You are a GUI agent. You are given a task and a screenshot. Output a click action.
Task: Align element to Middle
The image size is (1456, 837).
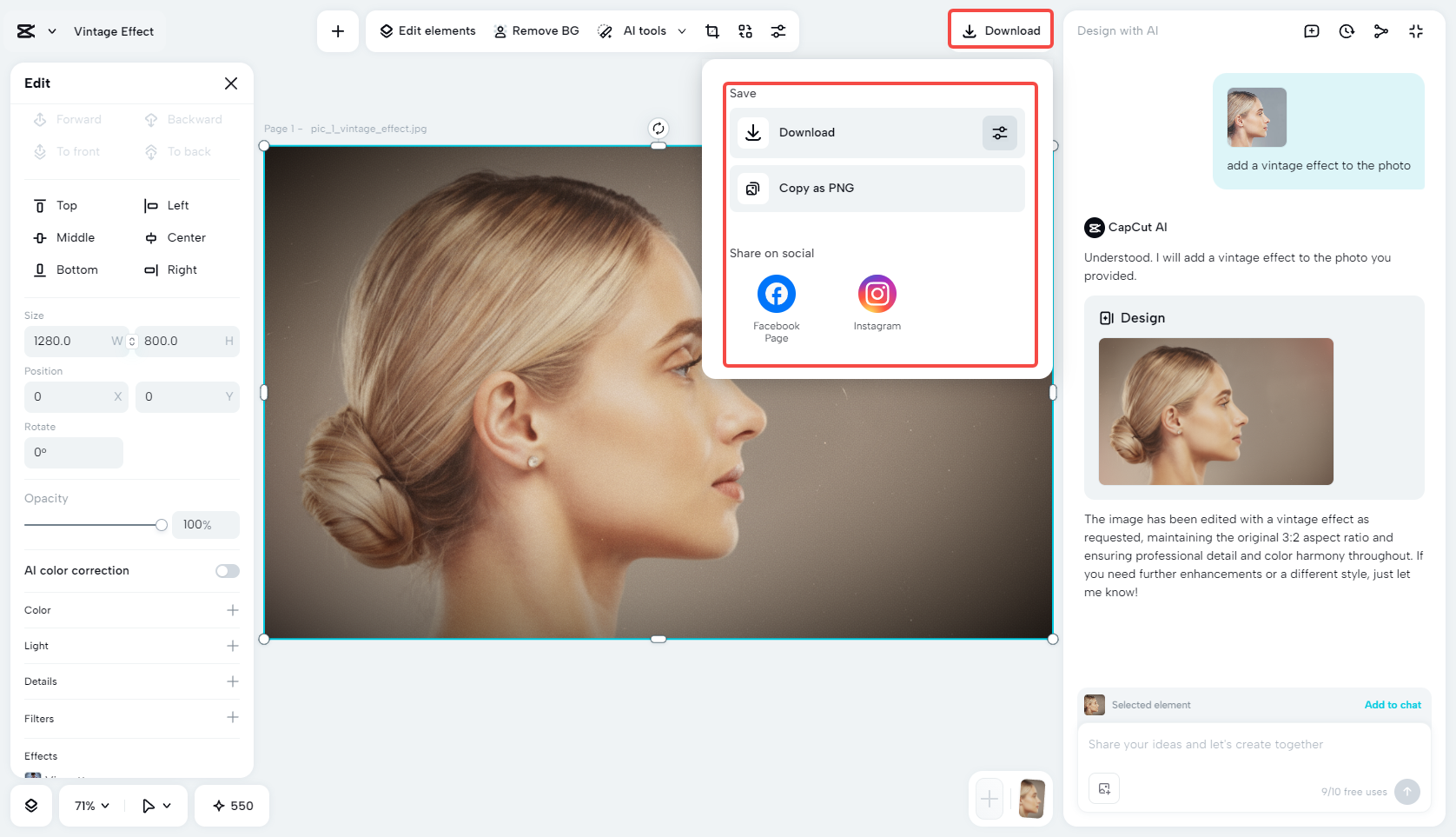(x=64, y=238)
